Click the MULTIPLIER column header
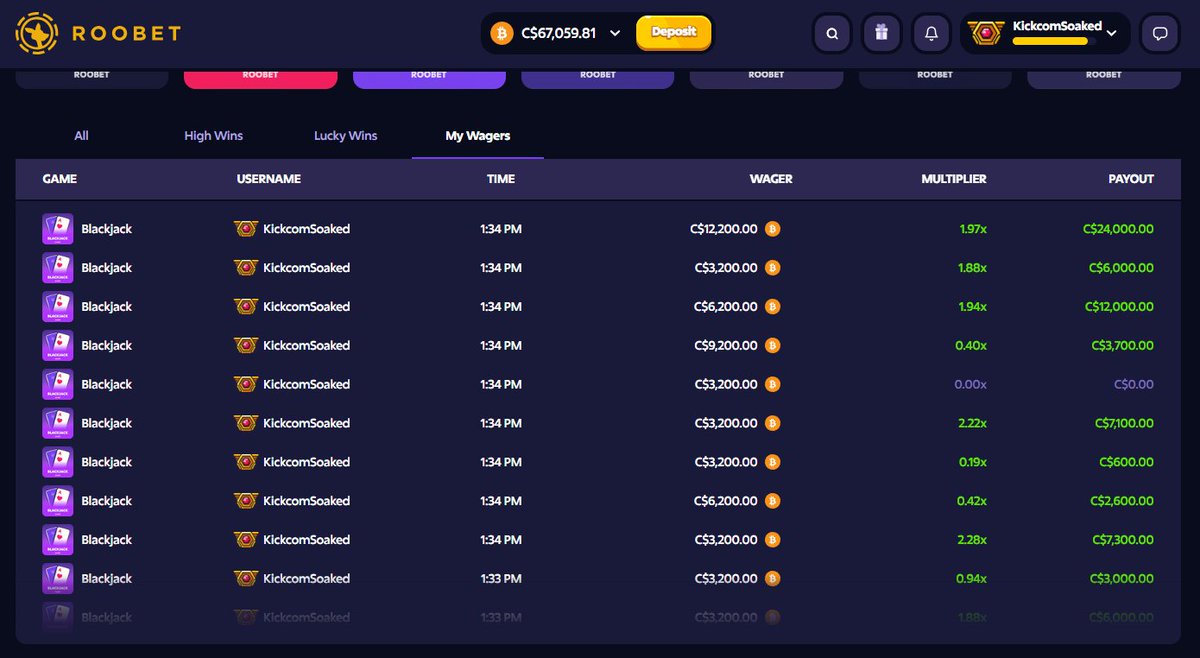Image resolution: width=1200 pixels, height=658 pixels. pyautogui.click(x=954, y=179)
